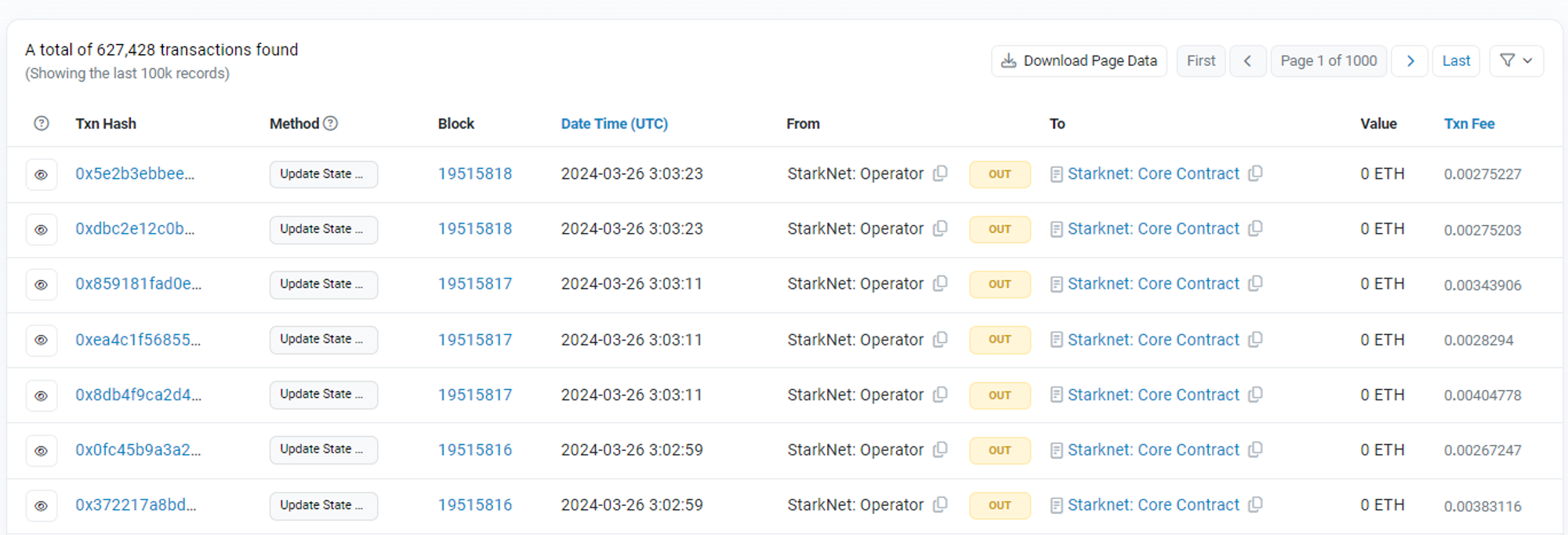Screen dimensions: 1568x535
Task: Click the Method column help icon
Action: click(331, 123)
